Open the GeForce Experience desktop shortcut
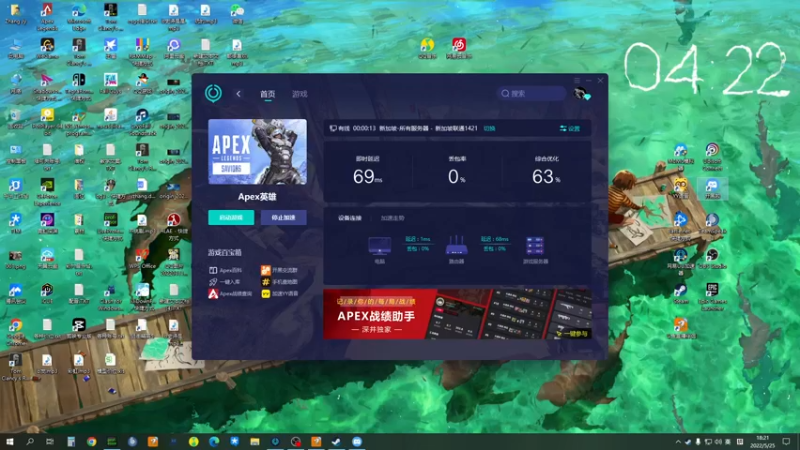 click(x=47, y=191)
